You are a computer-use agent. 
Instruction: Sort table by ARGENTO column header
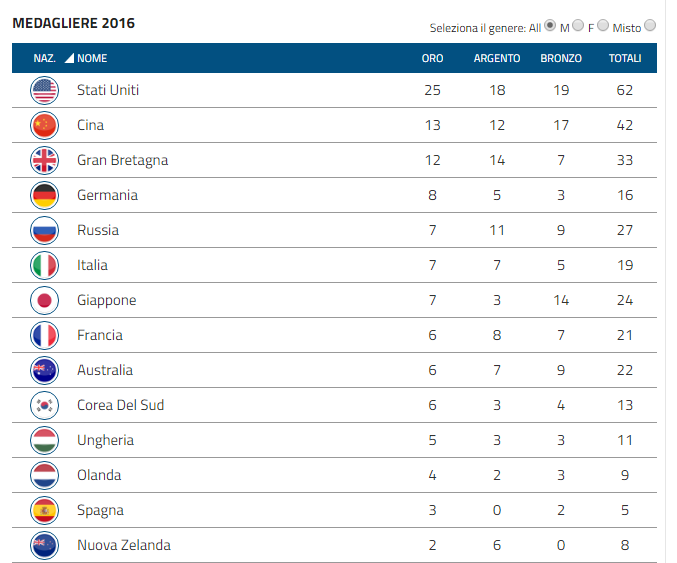click(497, 58)
